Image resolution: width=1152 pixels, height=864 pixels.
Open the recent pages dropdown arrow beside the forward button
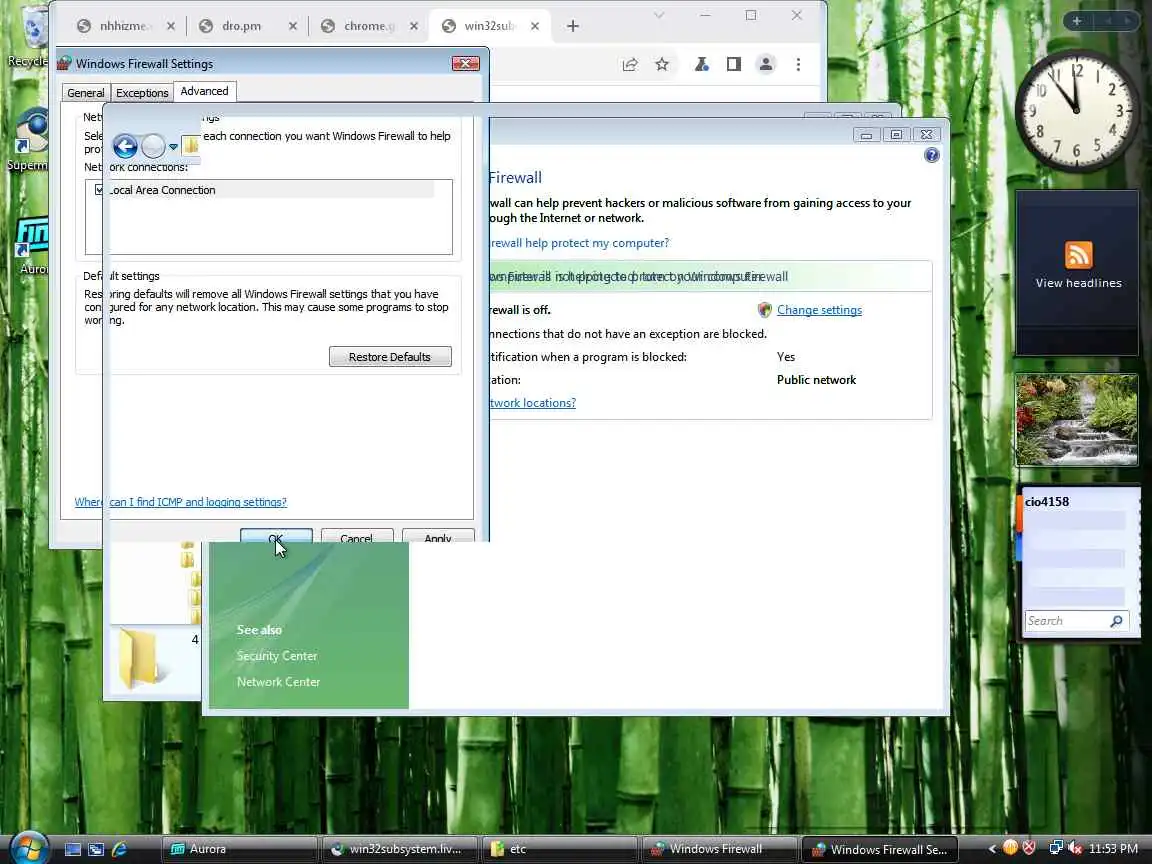(x=173, y=147)
